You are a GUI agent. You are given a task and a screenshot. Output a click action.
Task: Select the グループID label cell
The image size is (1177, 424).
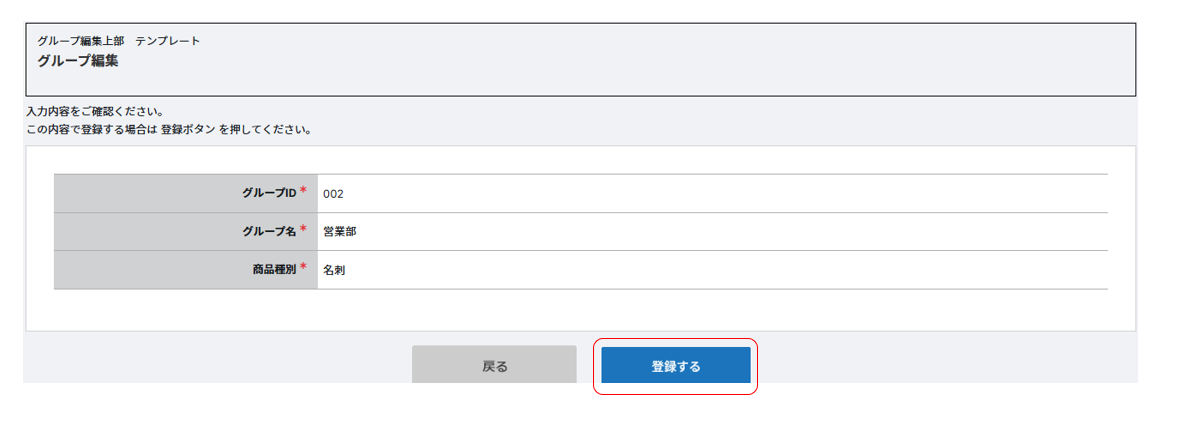[185, 193]
